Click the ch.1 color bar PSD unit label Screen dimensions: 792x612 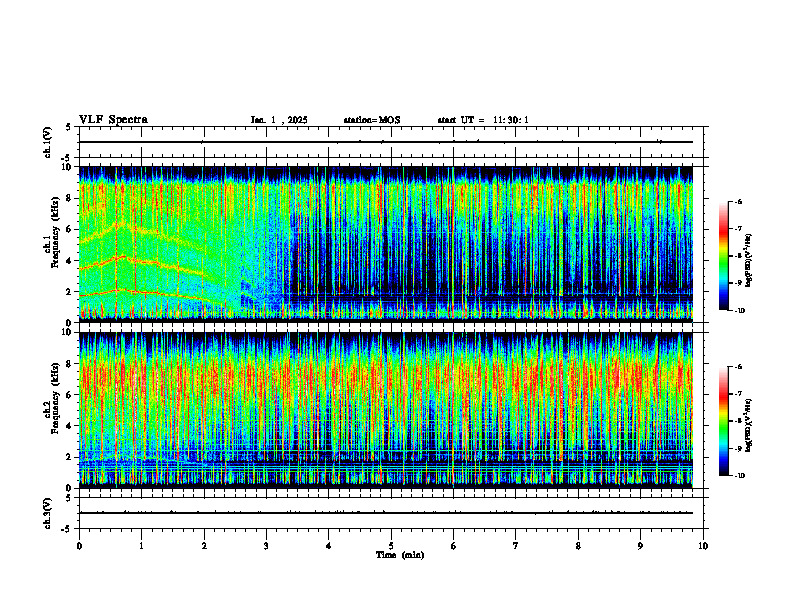[749, 261]
